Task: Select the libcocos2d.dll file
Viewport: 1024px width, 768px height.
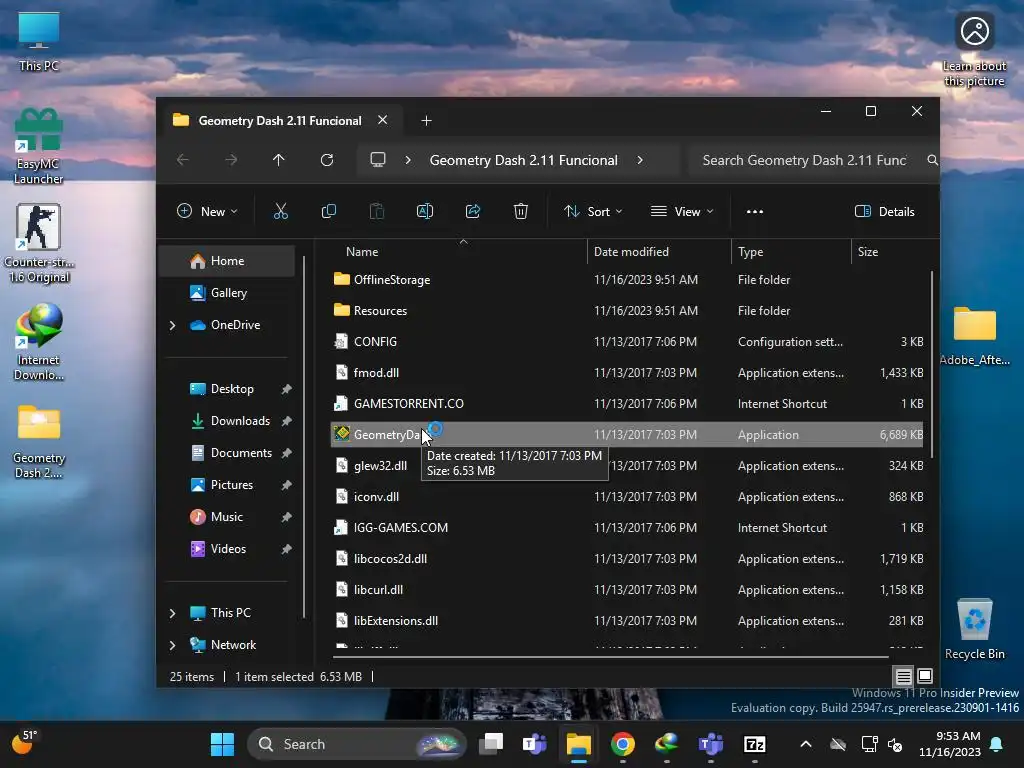Action: pyautogui.click(x=627, y=559)
